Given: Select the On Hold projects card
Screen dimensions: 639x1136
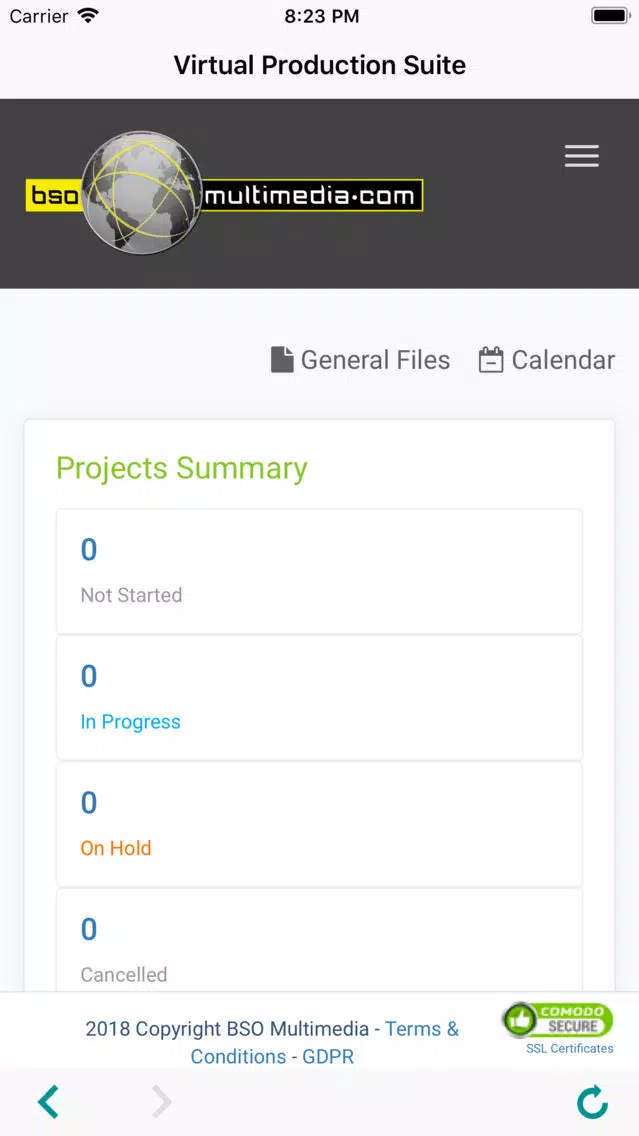Looking at the screenshot, I should pos(320,824).
